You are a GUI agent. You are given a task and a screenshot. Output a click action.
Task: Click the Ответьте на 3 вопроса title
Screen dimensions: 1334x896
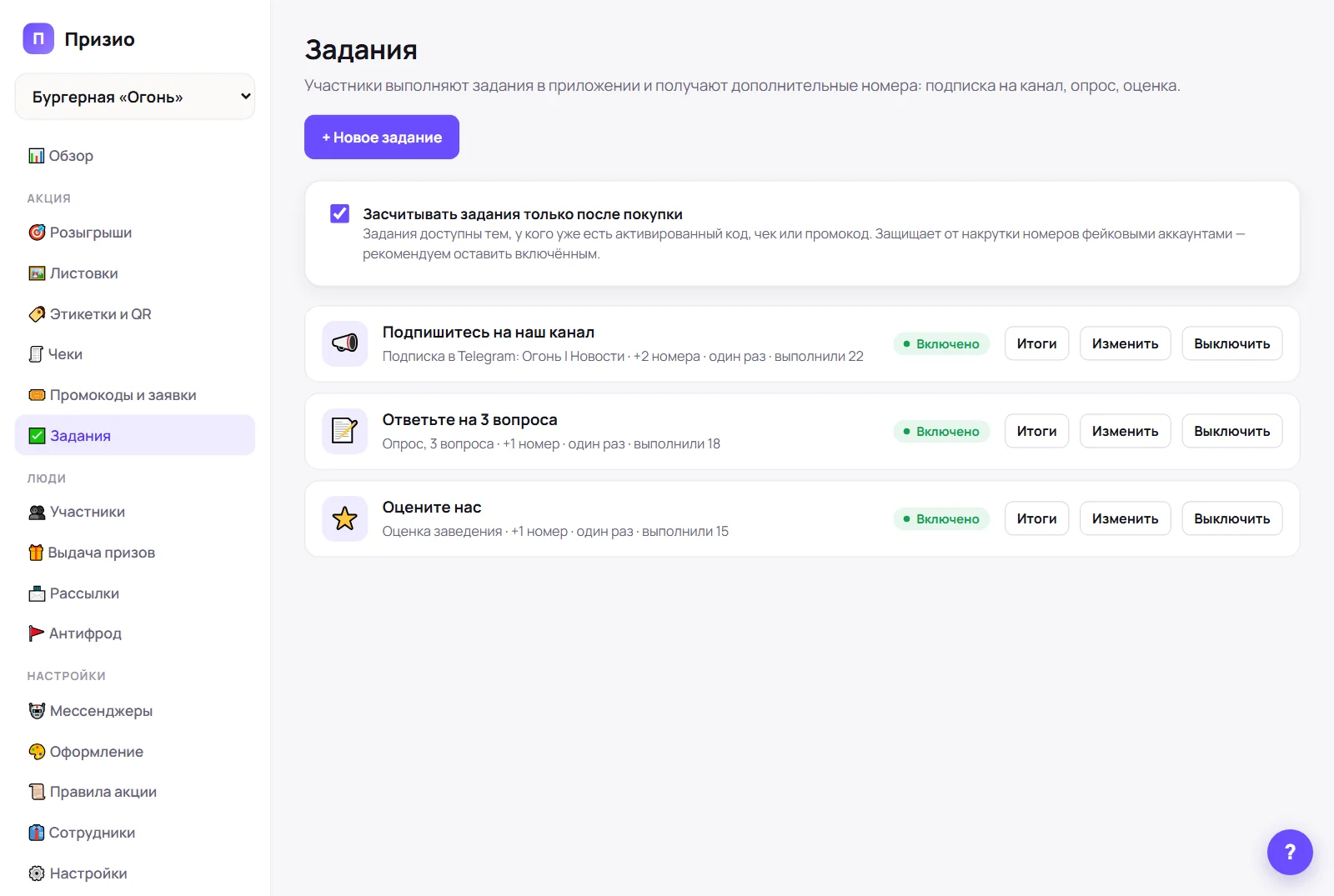point(469,419)
